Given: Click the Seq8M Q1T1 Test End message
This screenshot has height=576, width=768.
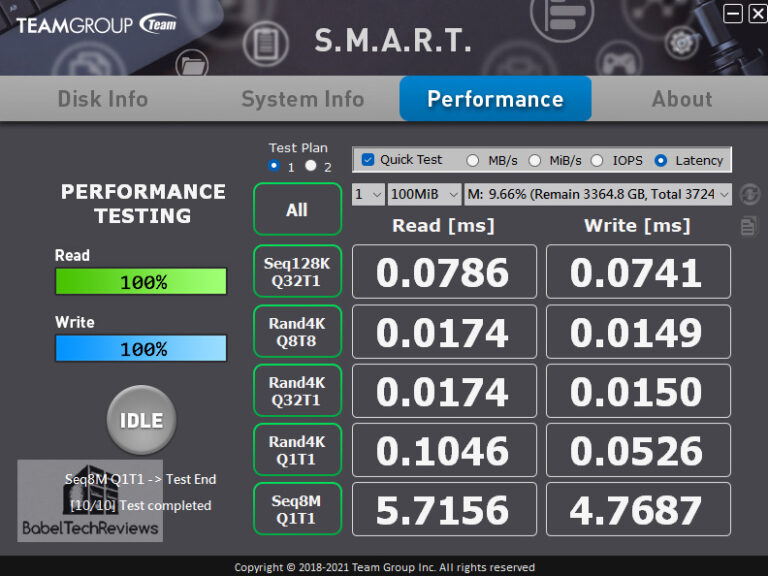Looking at the screenshot, I should (141, 479).
